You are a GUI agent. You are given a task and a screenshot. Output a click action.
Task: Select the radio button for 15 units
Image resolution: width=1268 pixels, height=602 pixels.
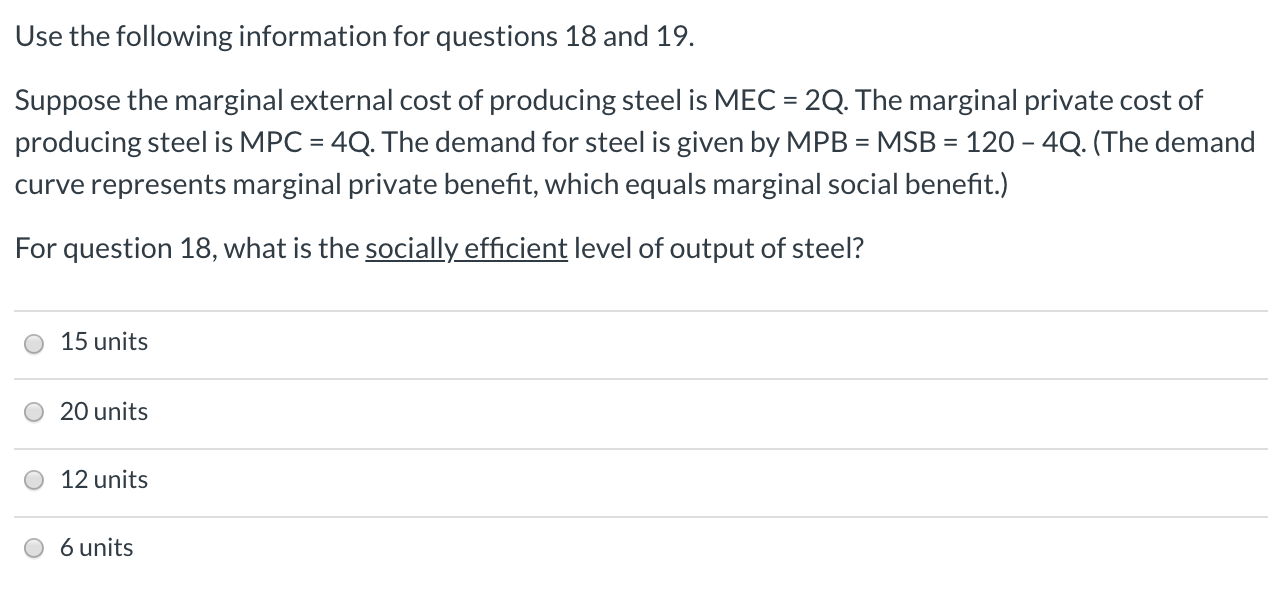click(34, 343)
